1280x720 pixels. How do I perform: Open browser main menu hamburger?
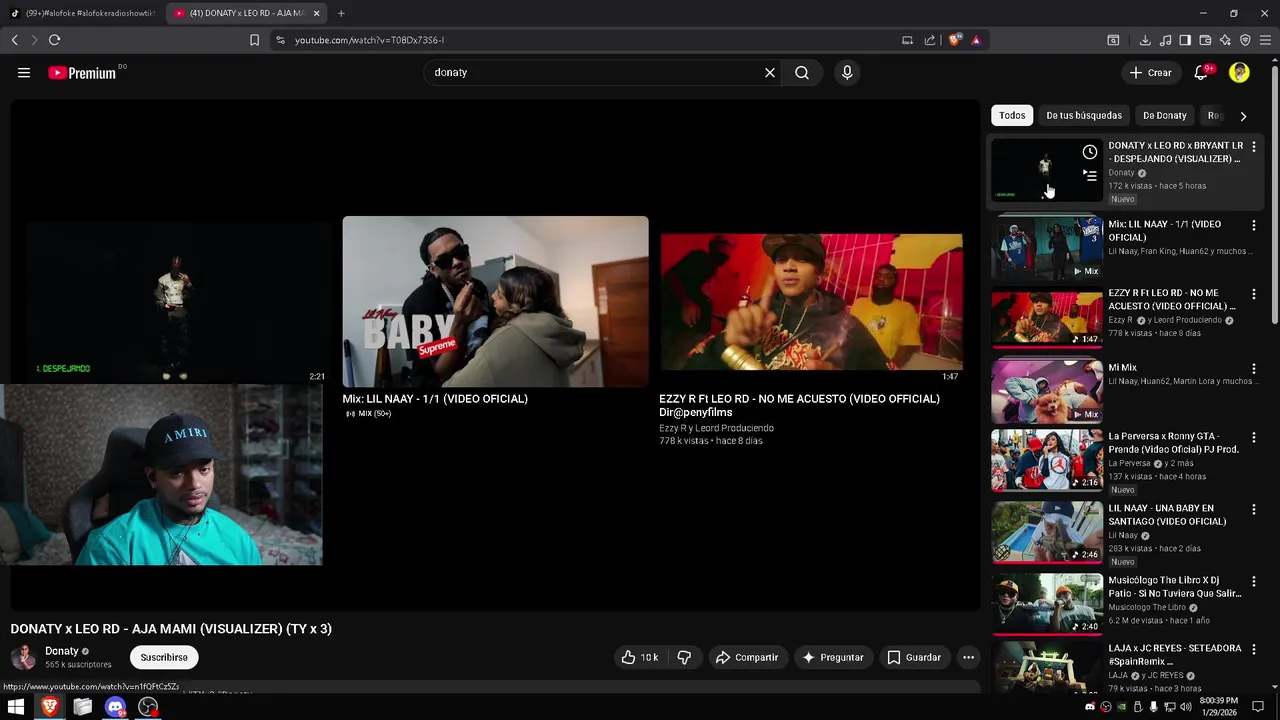click(x=1266, y=40)
